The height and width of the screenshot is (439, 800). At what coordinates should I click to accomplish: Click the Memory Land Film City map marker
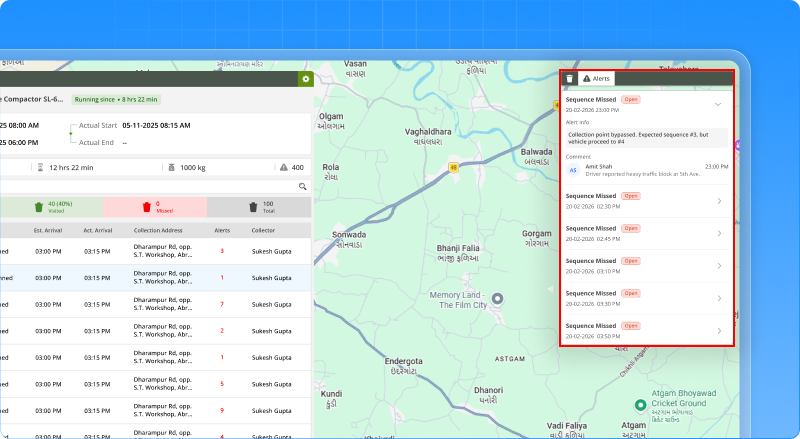(499, 298)
